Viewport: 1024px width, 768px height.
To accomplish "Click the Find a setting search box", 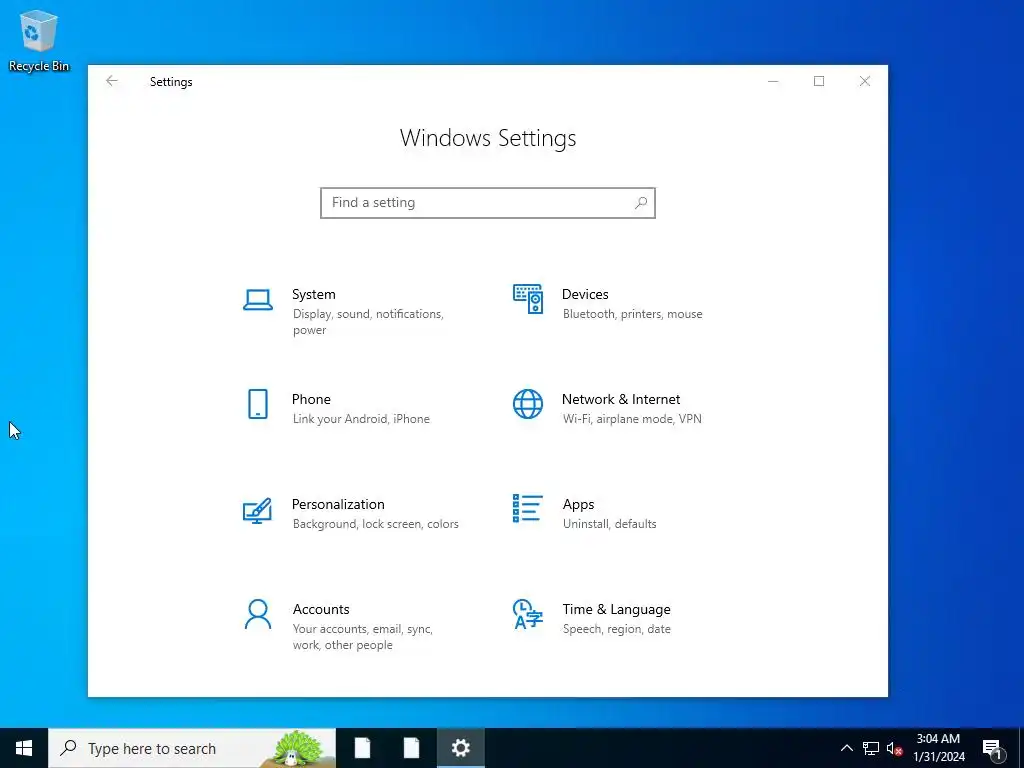I will [x=488, y=202].
